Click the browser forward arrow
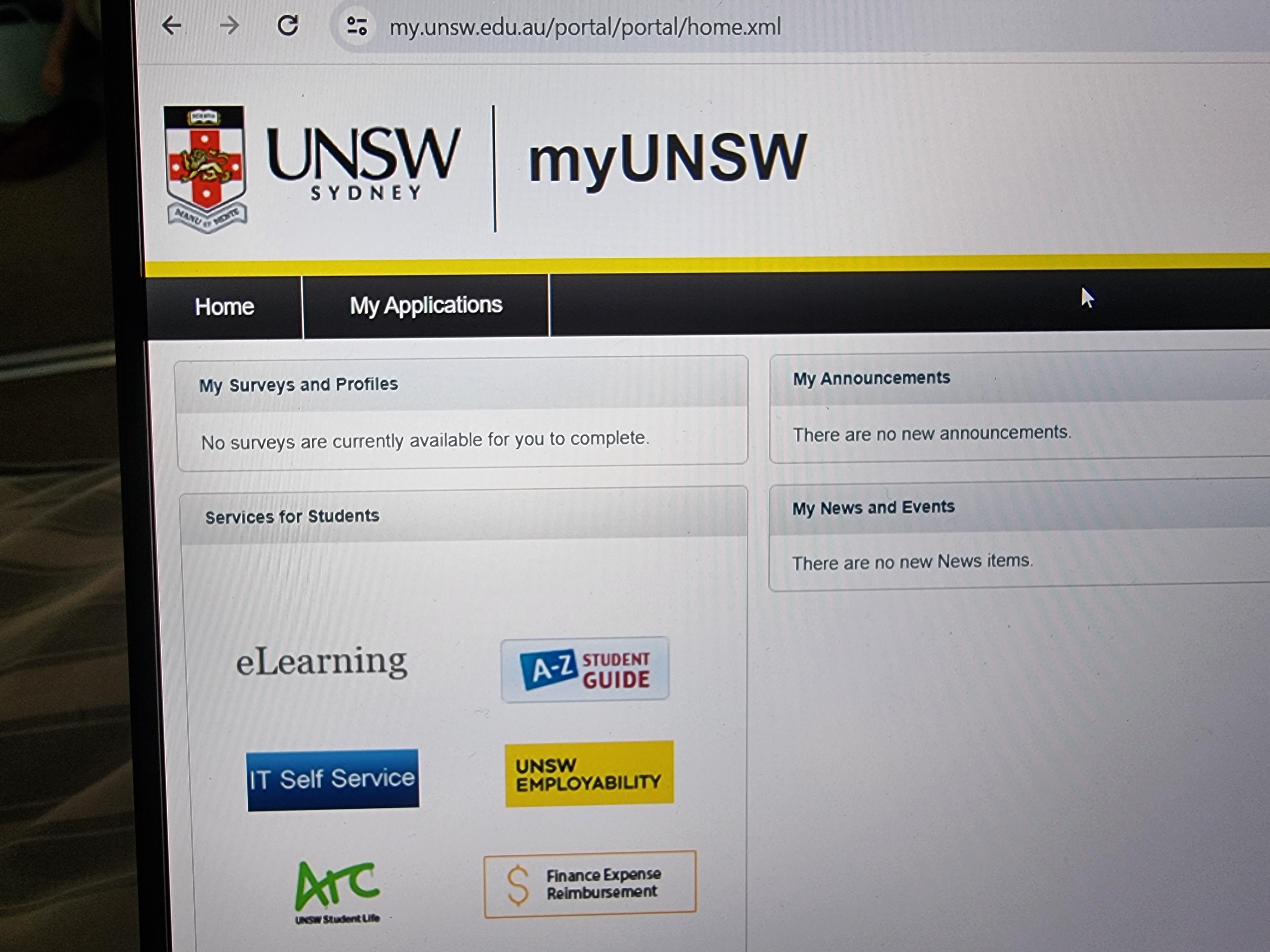 click(x=229, y=25)
